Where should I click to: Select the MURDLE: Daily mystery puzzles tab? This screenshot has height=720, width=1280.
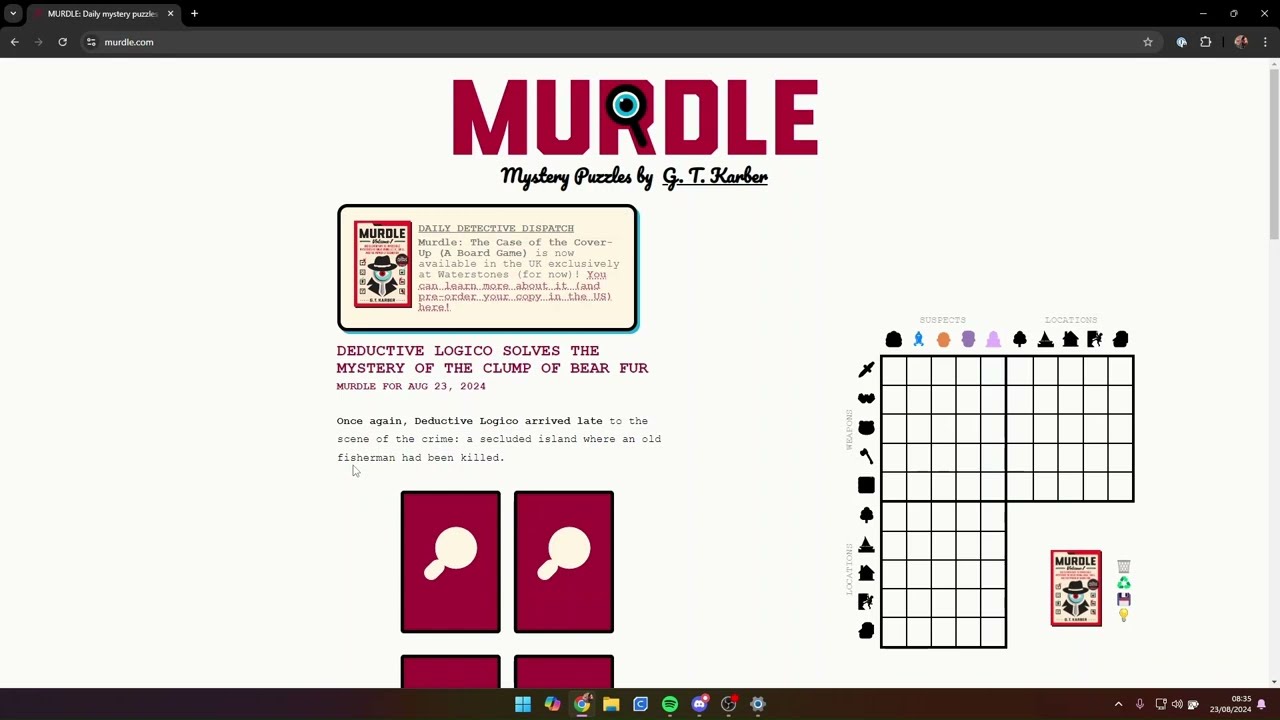click(x=101, y=14)
